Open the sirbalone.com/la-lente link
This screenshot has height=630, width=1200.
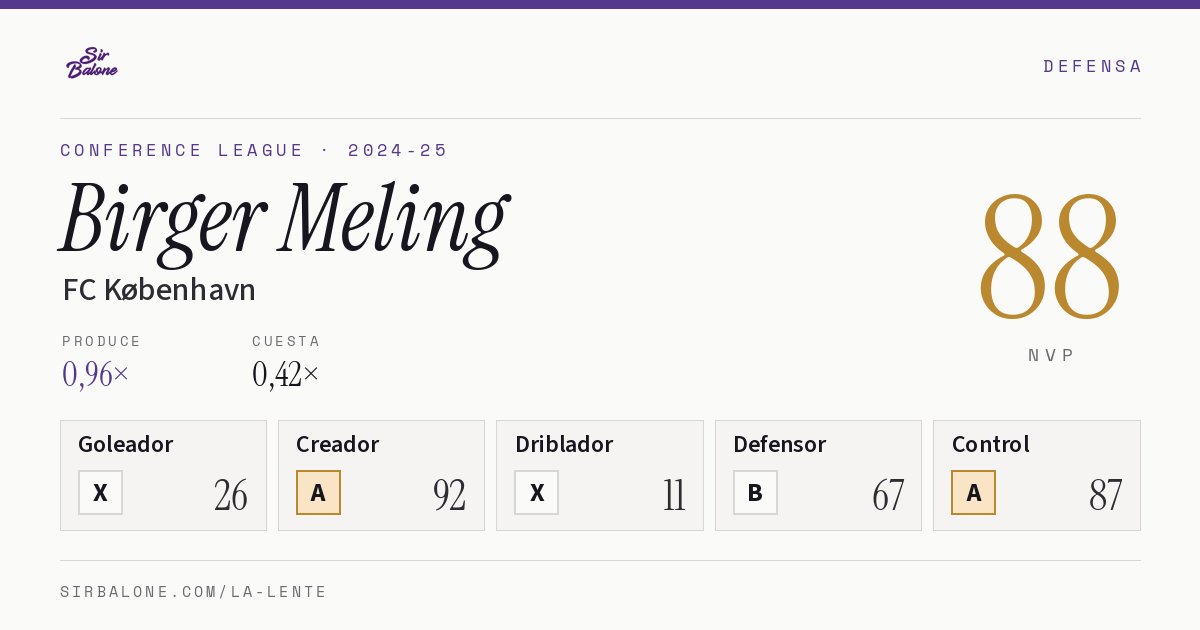click(194, 592)
